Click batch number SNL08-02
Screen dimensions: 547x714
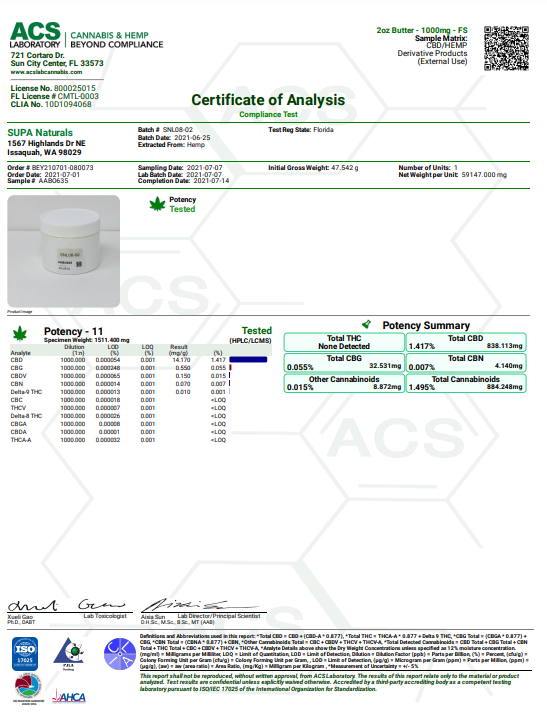(178, 130)
